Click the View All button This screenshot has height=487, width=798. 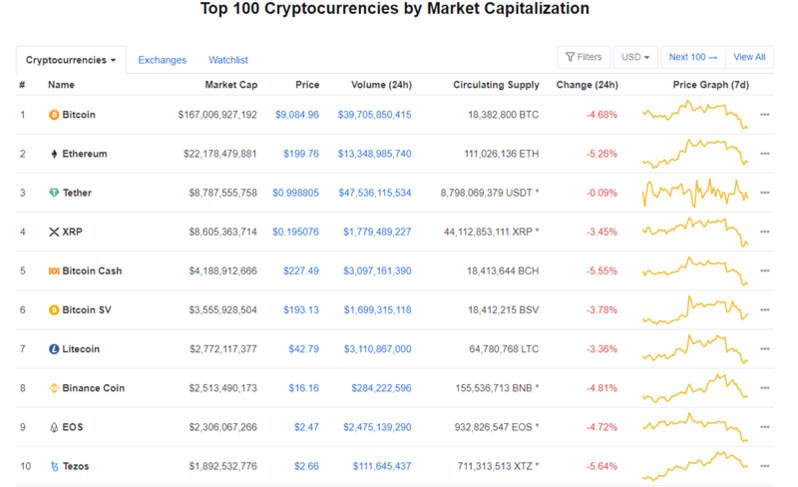pos(749,57)
